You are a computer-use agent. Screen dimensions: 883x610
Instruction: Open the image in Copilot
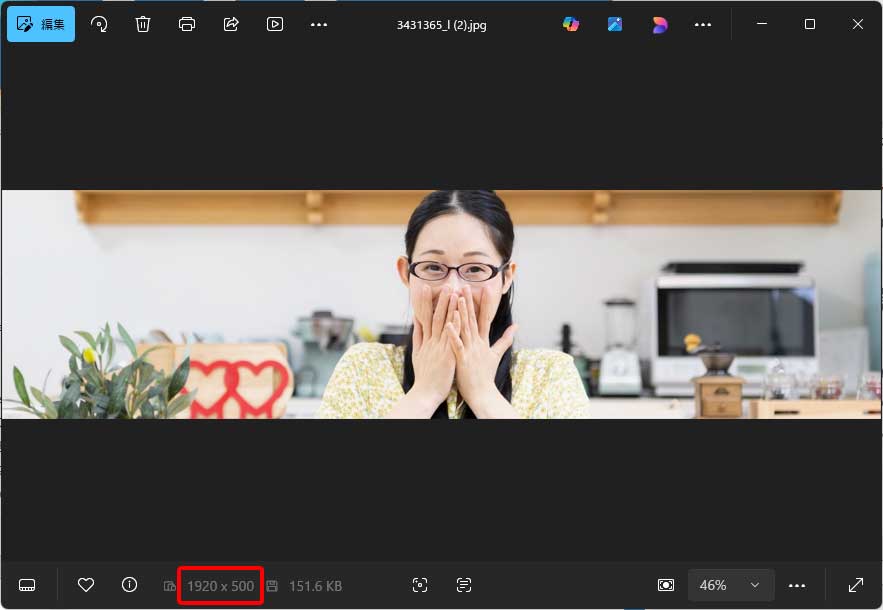tap(571, 24)
